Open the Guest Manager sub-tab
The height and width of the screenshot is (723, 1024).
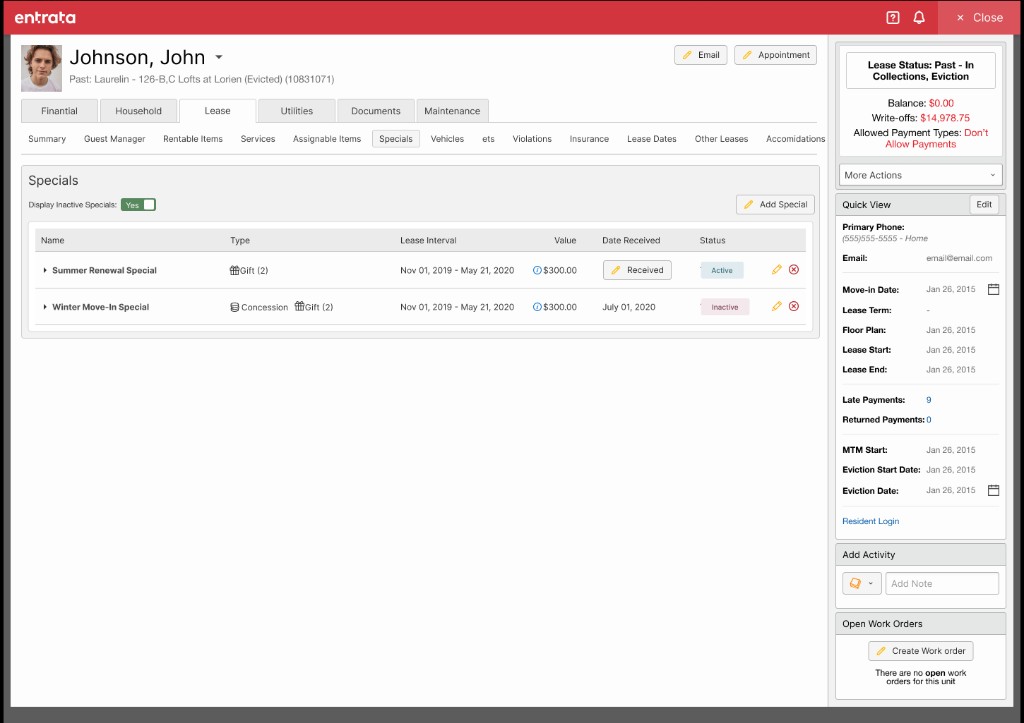pyautogui.click(x=114, y=139)
